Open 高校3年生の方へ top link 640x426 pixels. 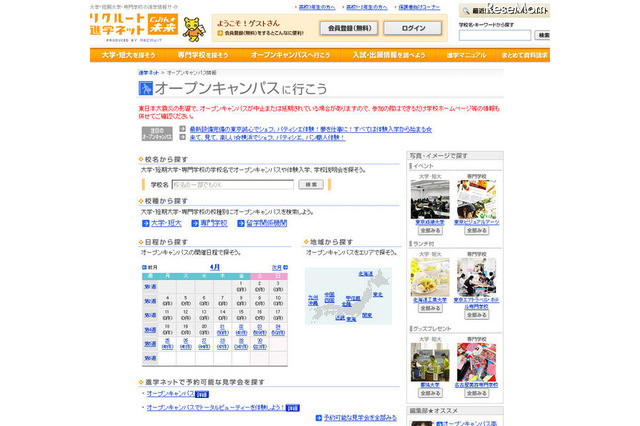click(317, 7)
